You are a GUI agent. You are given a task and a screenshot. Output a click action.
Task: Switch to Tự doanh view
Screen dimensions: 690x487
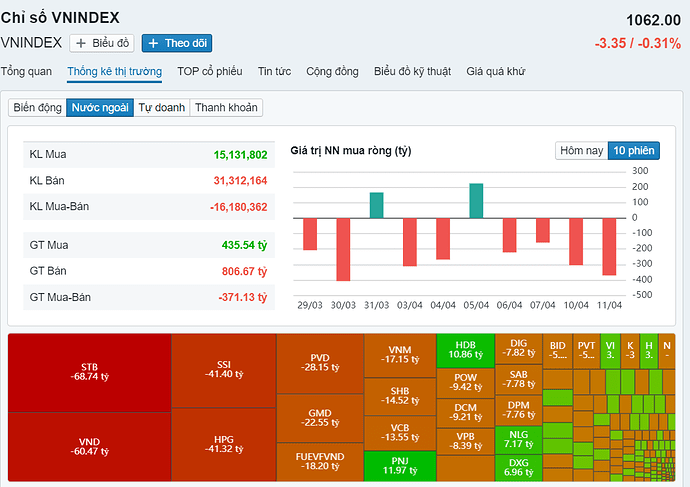tap(160, 107)
